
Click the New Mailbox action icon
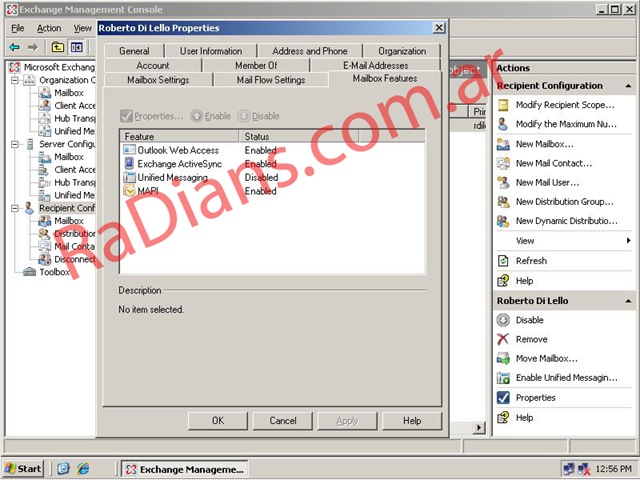coord(504,144)
